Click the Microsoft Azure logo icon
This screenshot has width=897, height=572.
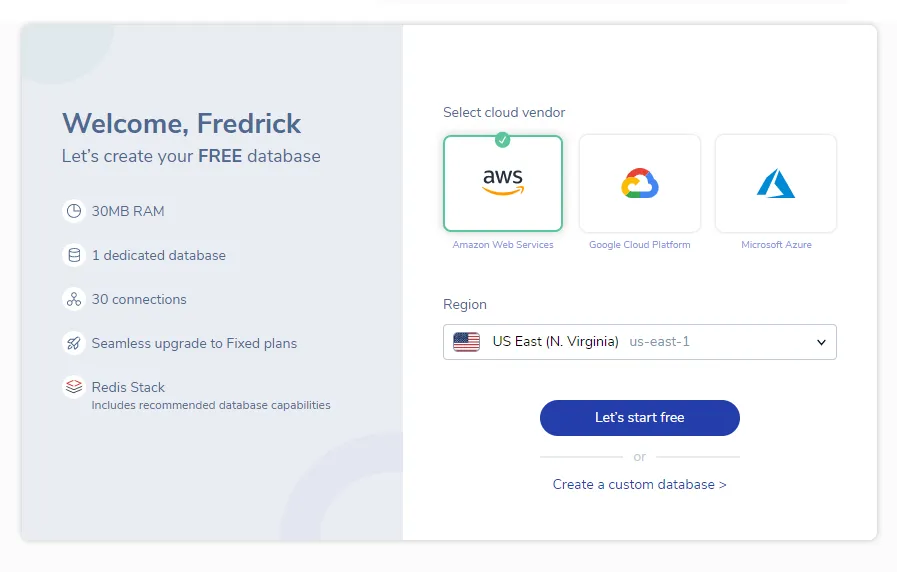coord(776,183)
